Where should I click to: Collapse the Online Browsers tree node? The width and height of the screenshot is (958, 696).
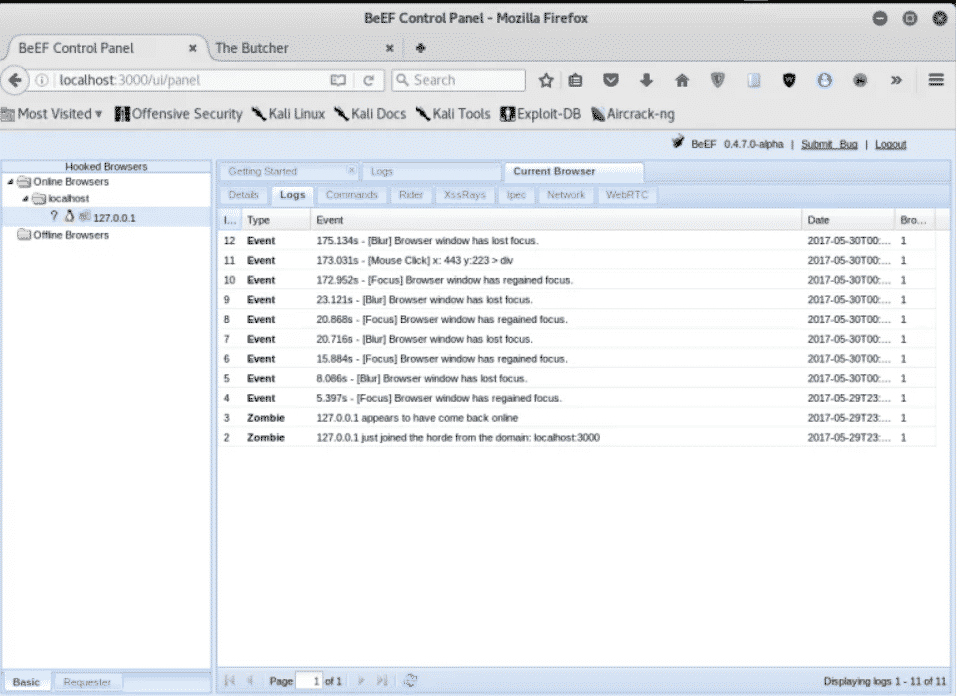(x=10, y=182)
